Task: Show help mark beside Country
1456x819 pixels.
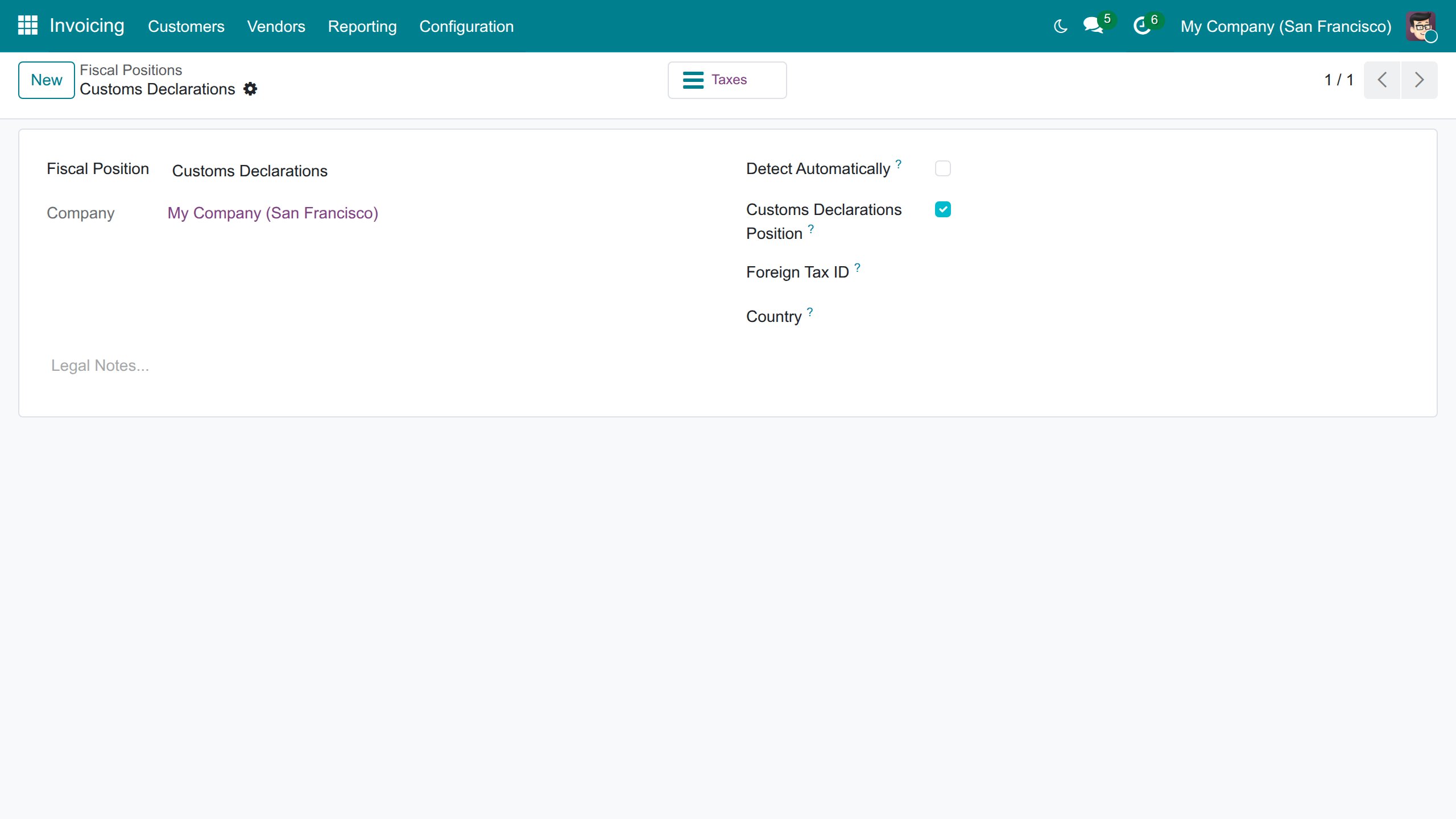Action: click(810, 312)
